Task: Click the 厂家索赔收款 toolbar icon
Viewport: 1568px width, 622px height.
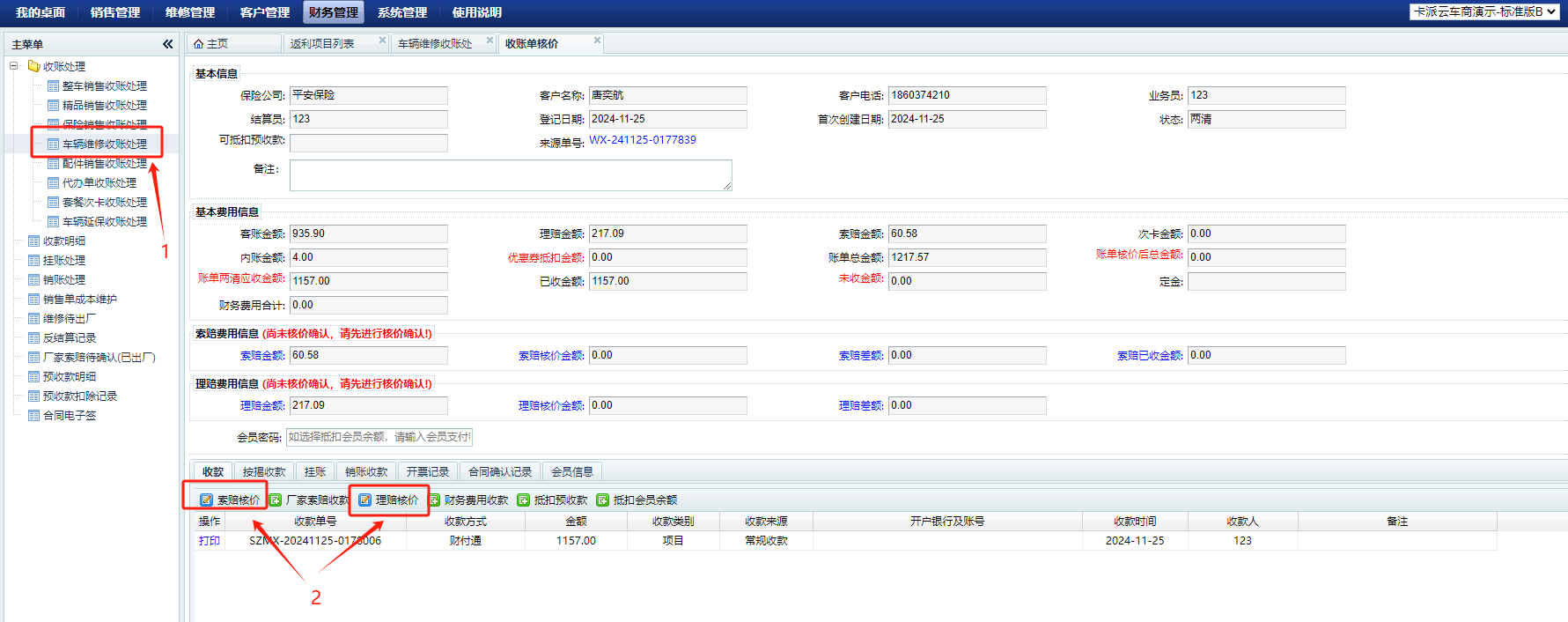Action: click(x=276, y=500)
